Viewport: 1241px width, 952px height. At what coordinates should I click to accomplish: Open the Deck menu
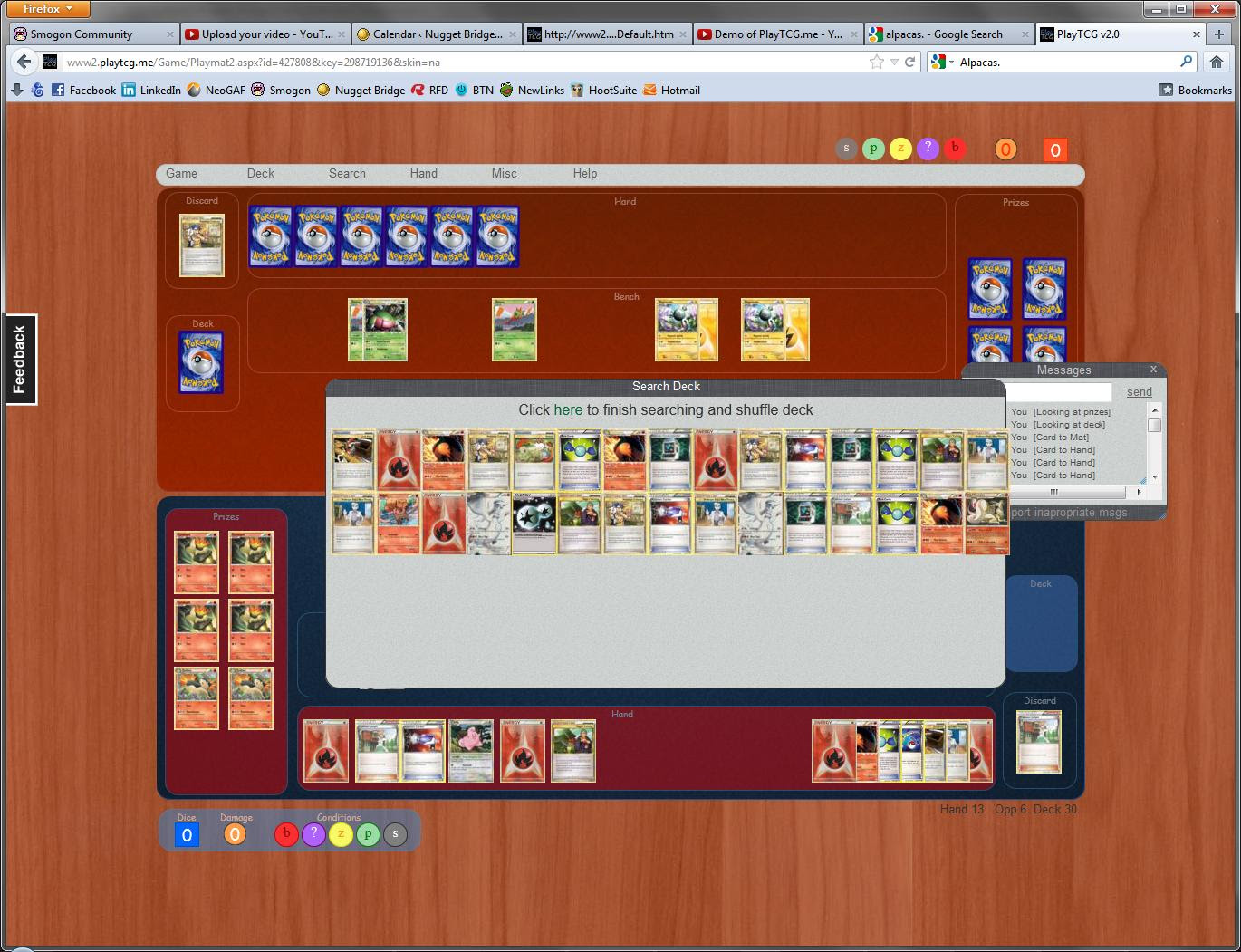(261, 173)
